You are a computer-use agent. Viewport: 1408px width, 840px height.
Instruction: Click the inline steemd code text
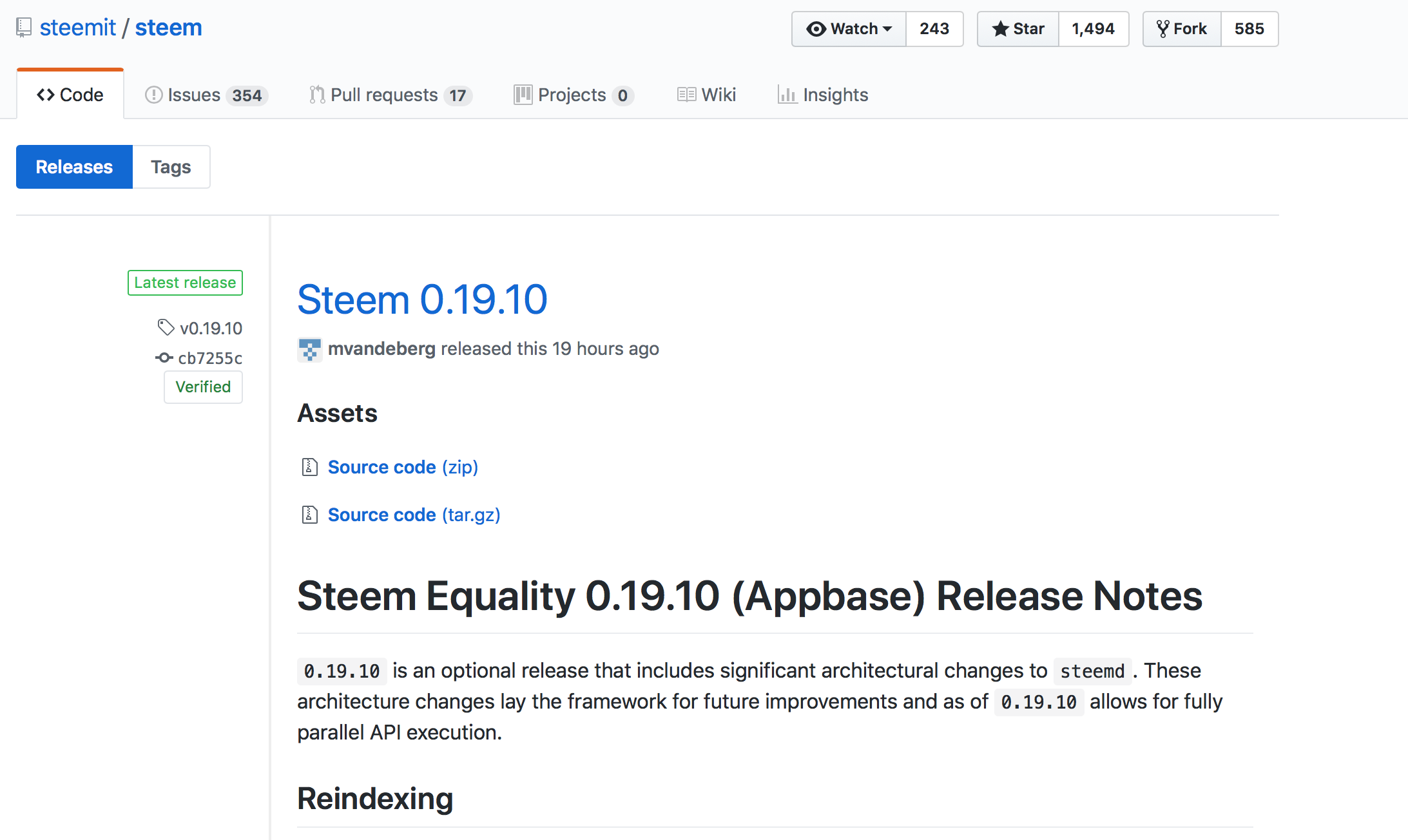tap(1092, 671)
